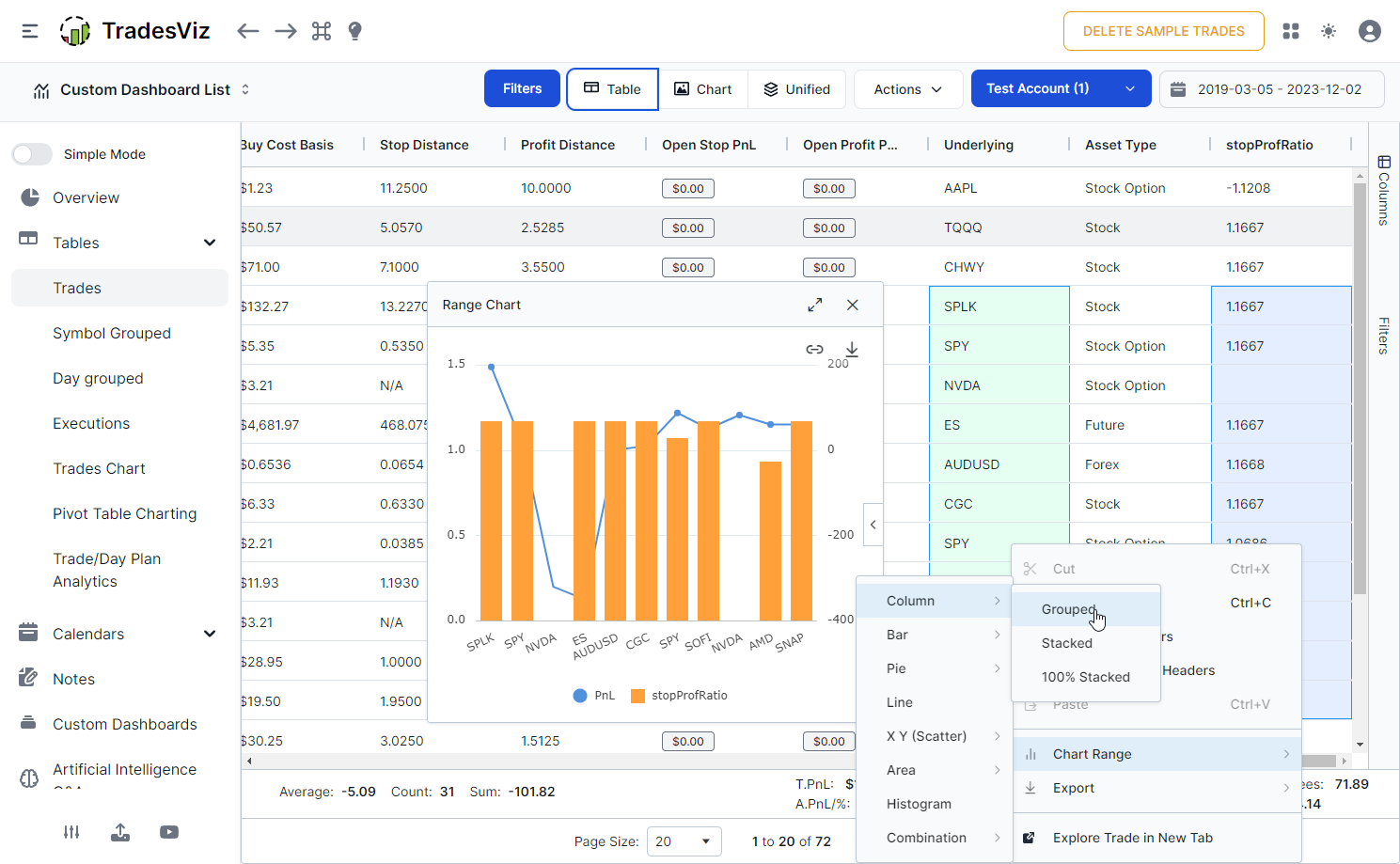The width and height of the screenshot is (1400, 864).
Task: Click the Notes edit icon
Action: 28,678
